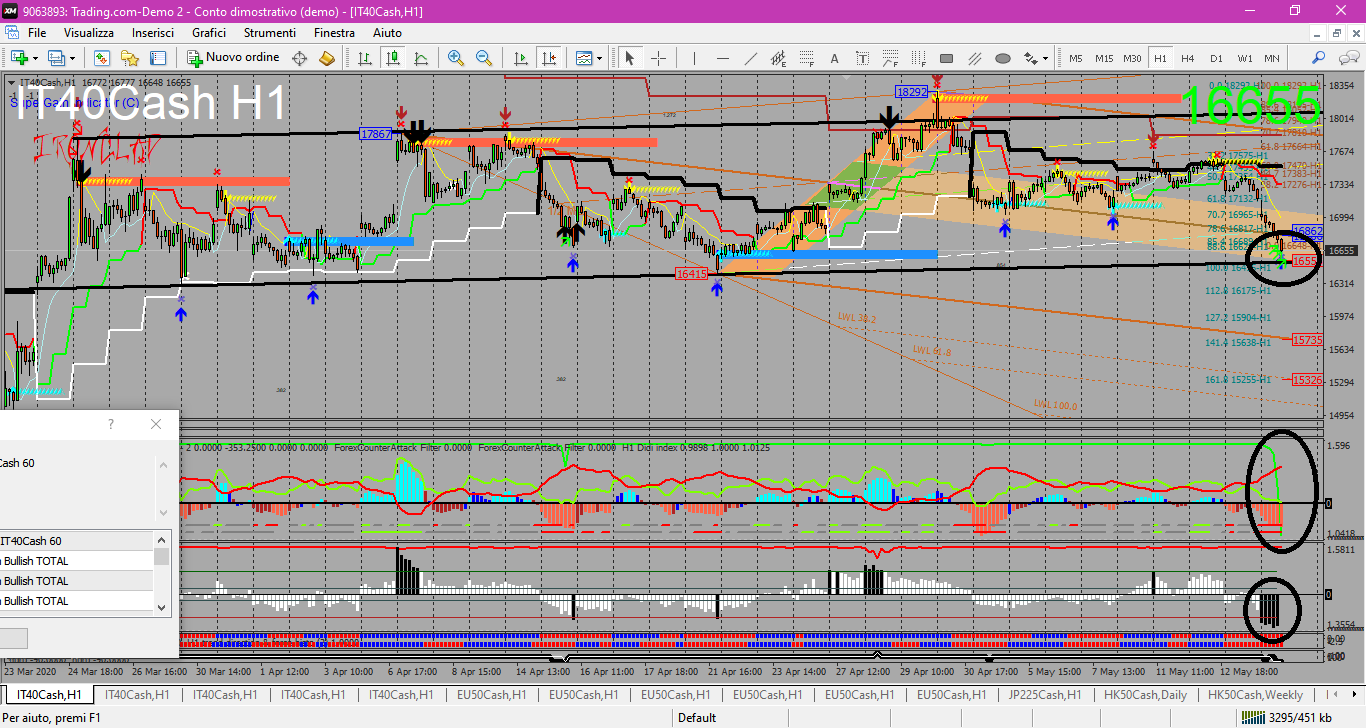This screenshot has width=1366, height=728.
Task: Click the Nuovo ordine button
Action: point(232,58)
